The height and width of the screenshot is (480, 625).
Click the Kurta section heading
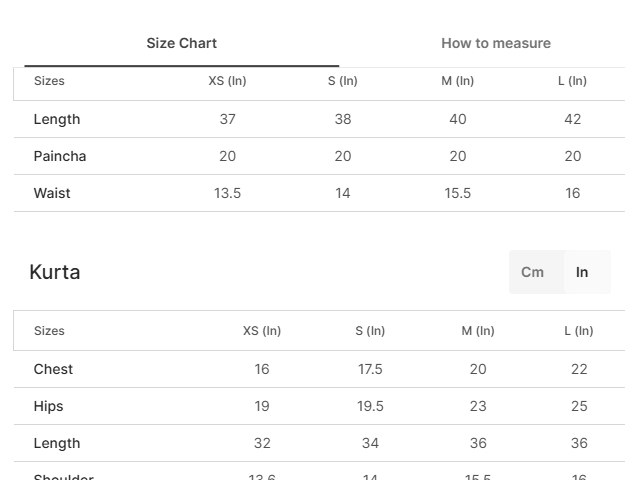[x=55, y=272]
